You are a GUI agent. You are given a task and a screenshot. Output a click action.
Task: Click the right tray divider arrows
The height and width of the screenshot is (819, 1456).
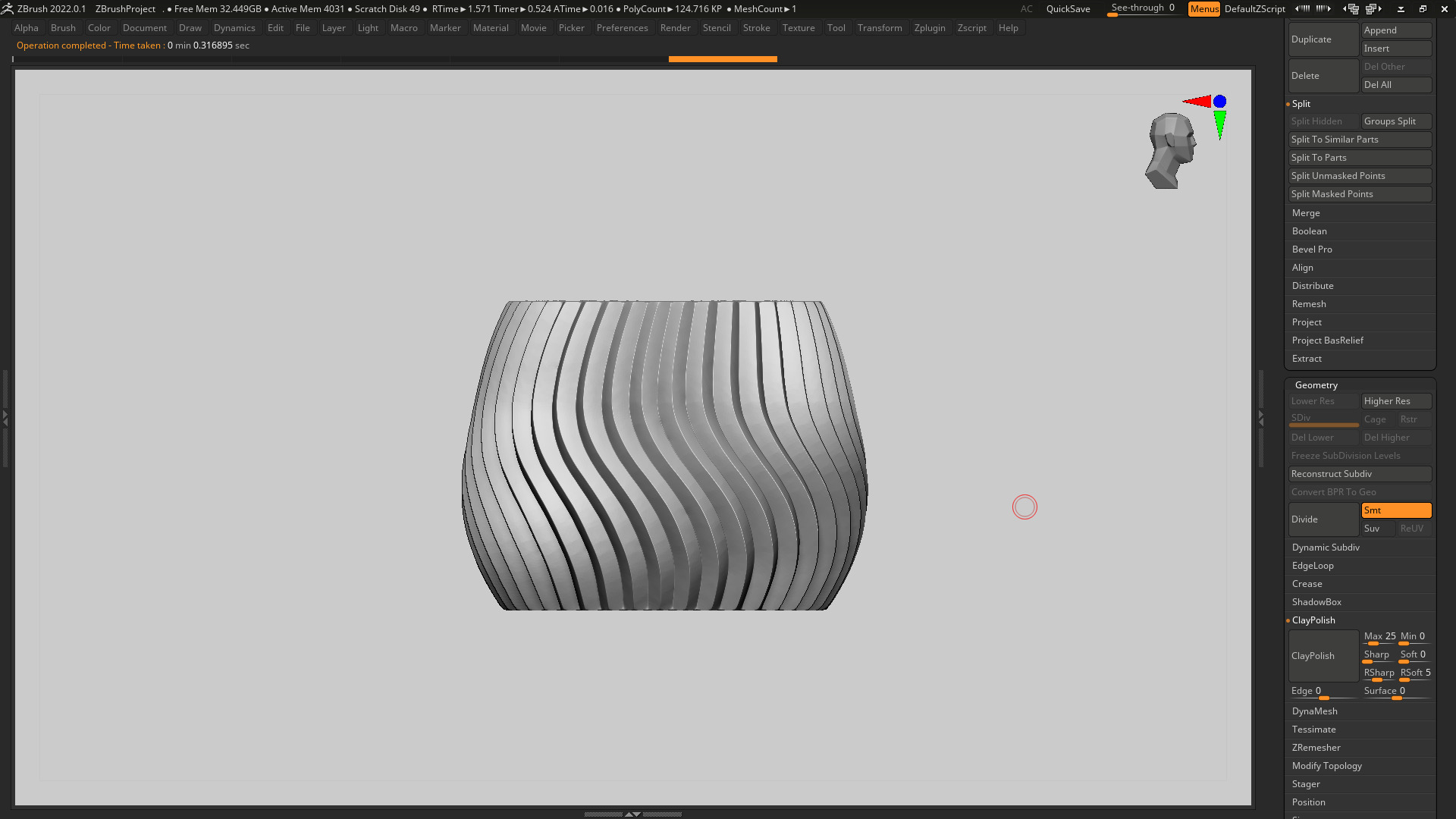point(1261,418)
